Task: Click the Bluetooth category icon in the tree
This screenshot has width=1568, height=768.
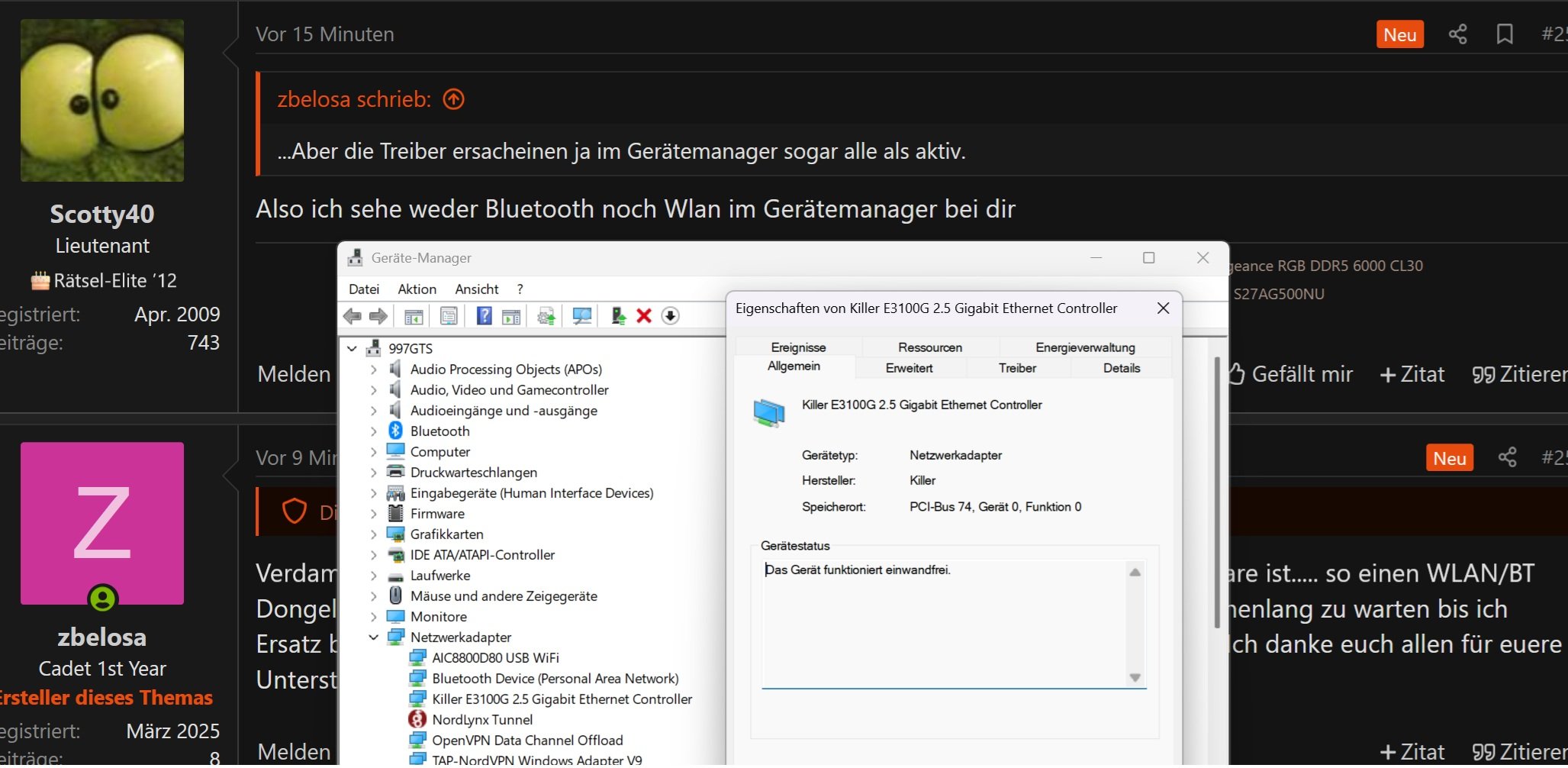Action: click(395, 431)
